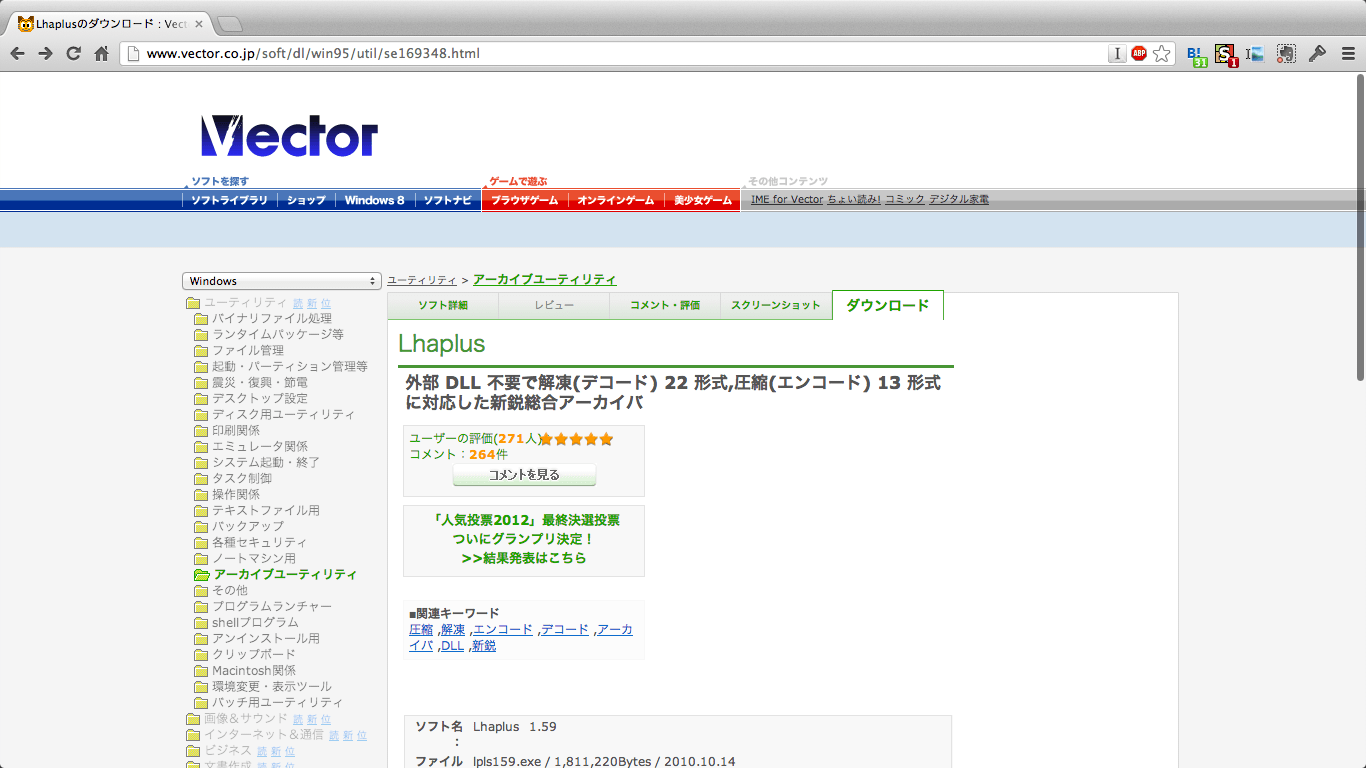Click the open folder icon beside アーカイブユーティリティ
The image size is (1366, 768).
(202, 575)
